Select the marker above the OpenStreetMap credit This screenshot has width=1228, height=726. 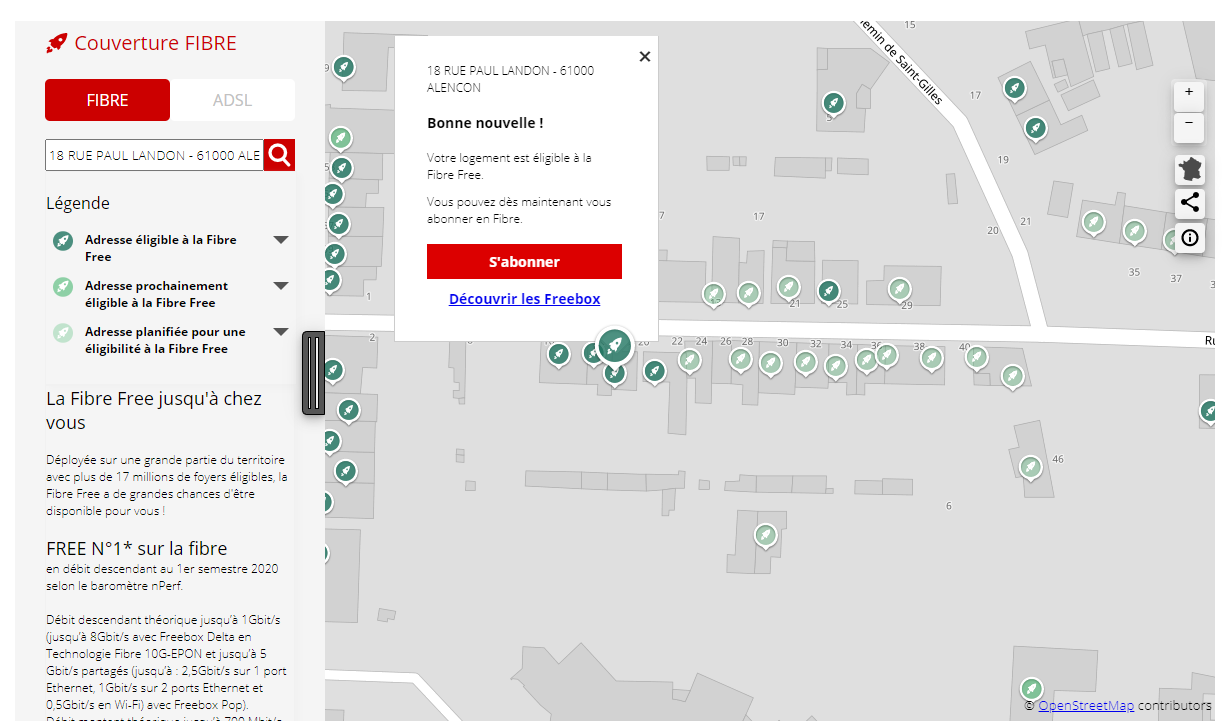1030,689
